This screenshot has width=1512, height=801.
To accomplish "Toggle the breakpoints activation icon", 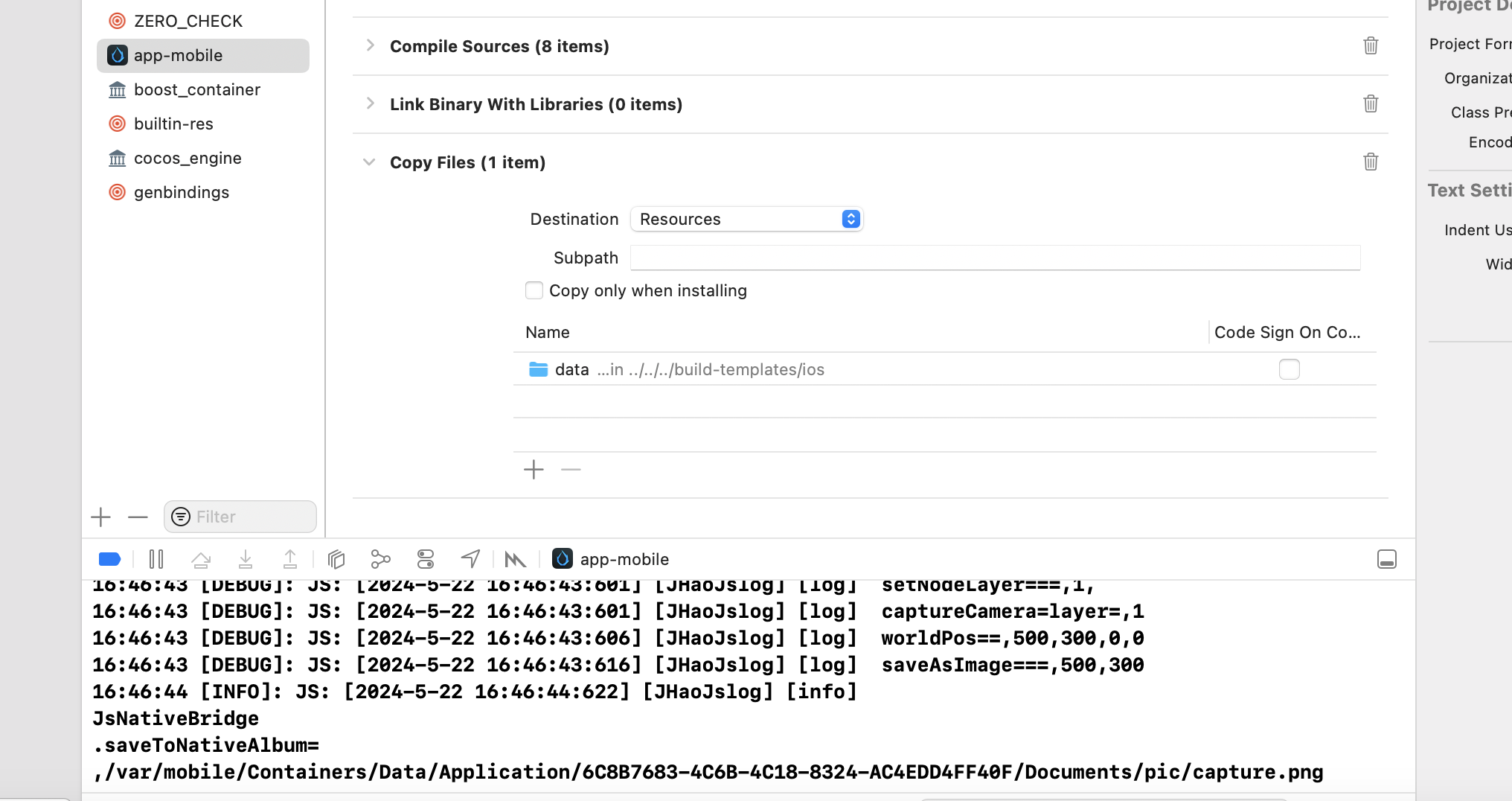I will coord(109,559).
